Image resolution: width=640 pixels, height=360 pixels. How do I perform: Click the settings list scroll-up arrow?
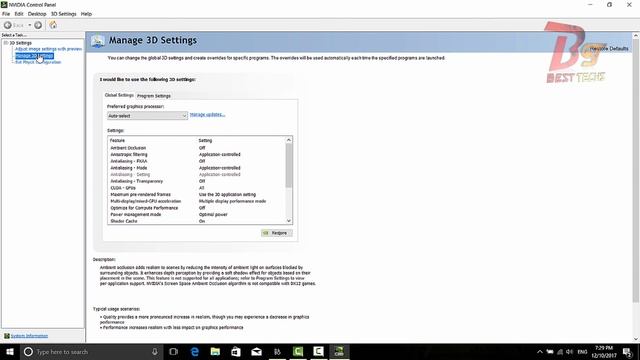point(289,140)
